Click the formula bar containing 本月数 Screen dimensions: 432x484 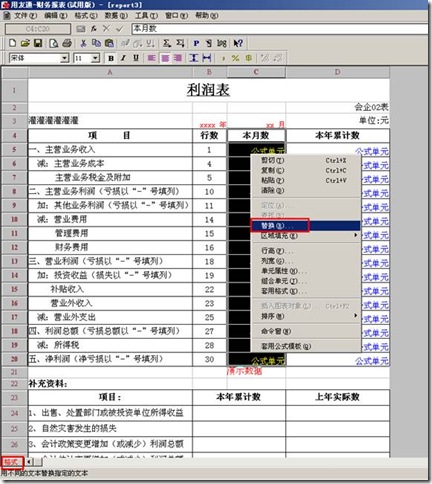click(280, 29)
